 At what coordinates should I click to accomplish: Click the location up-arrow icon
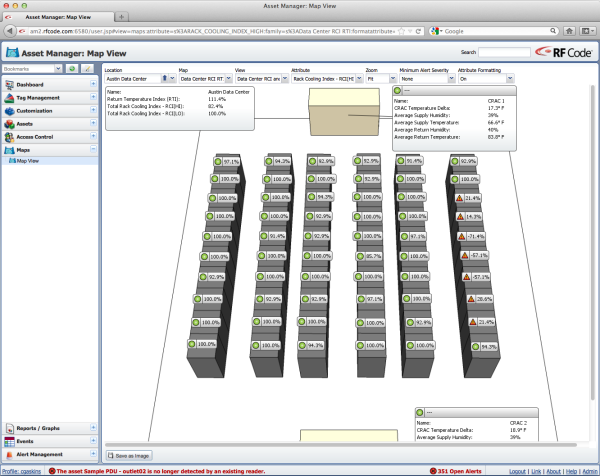pos(165,78)
